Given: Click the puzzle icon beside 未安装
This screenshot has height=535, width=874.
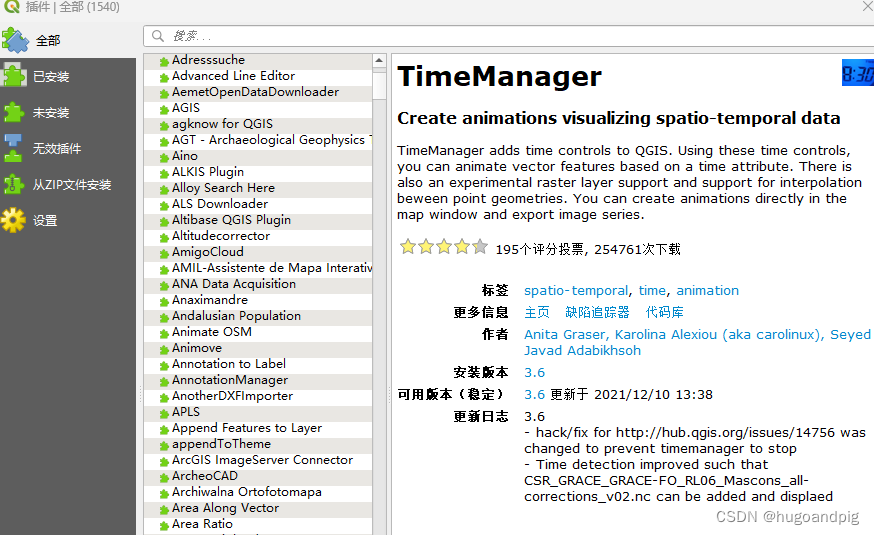Looking at the screenshot, I should pyautogui.click(x=13, y=112).
